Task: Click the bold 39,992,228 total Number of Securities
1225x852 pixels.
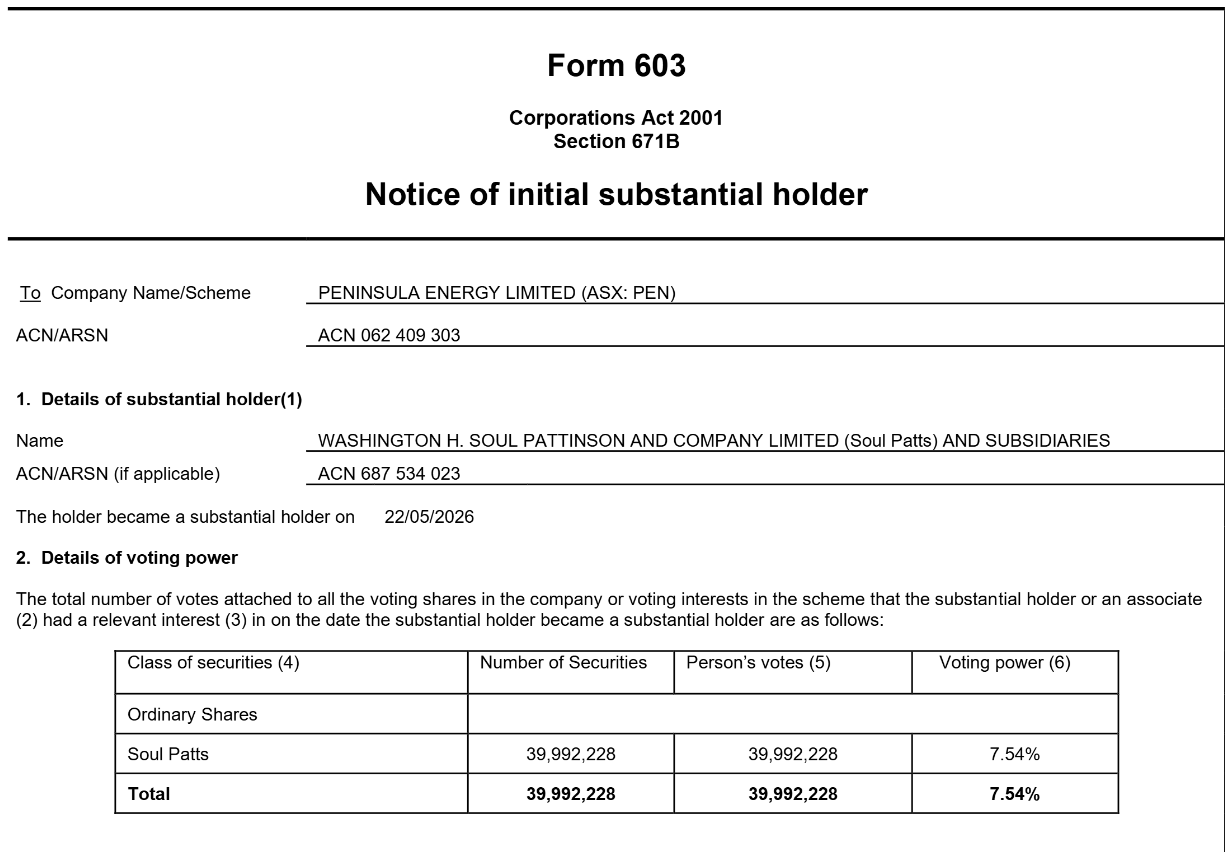Action: (x=571, y=794)
